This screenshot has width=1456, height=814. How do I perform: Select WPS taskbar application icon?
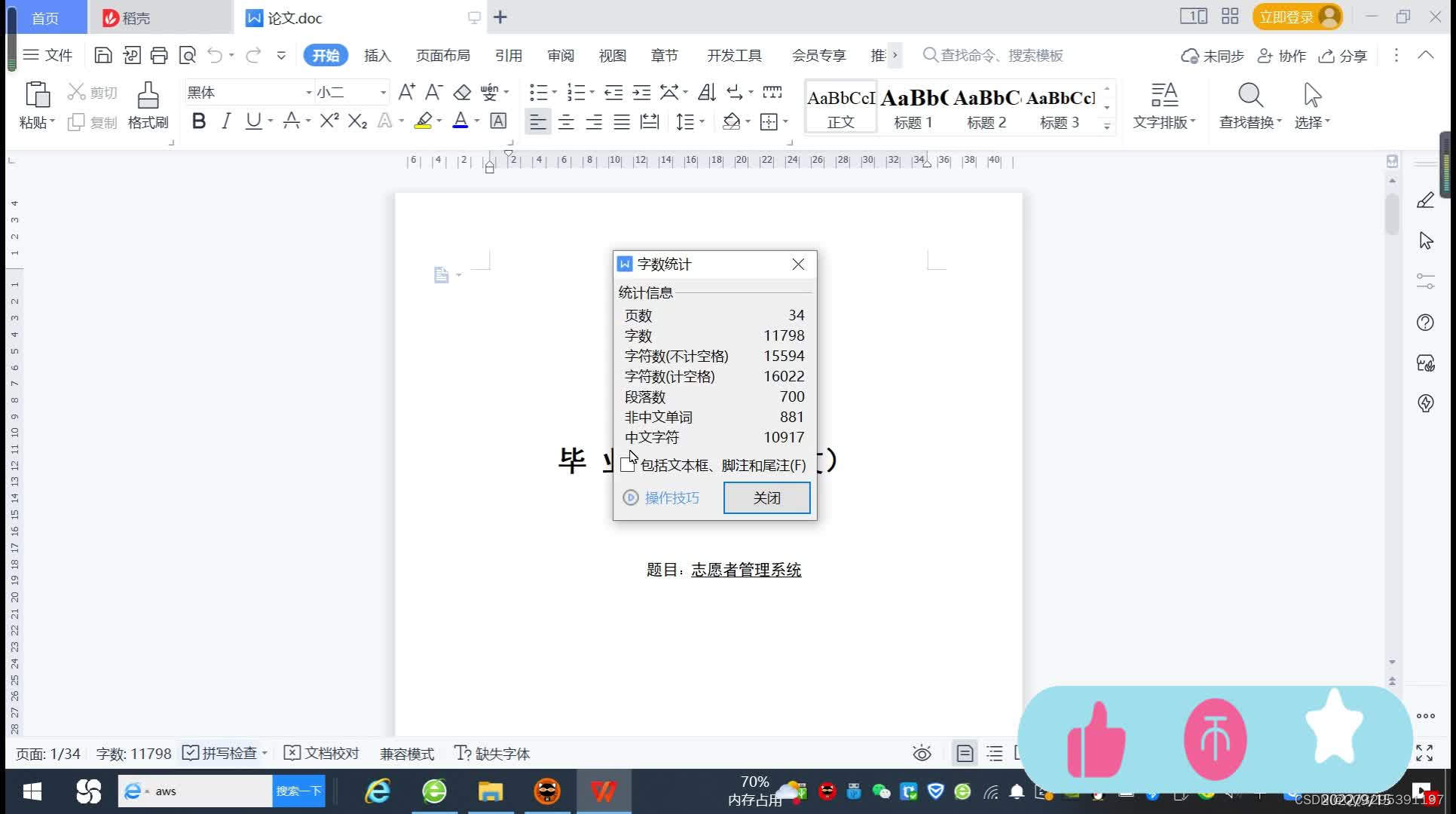[604, 791]
